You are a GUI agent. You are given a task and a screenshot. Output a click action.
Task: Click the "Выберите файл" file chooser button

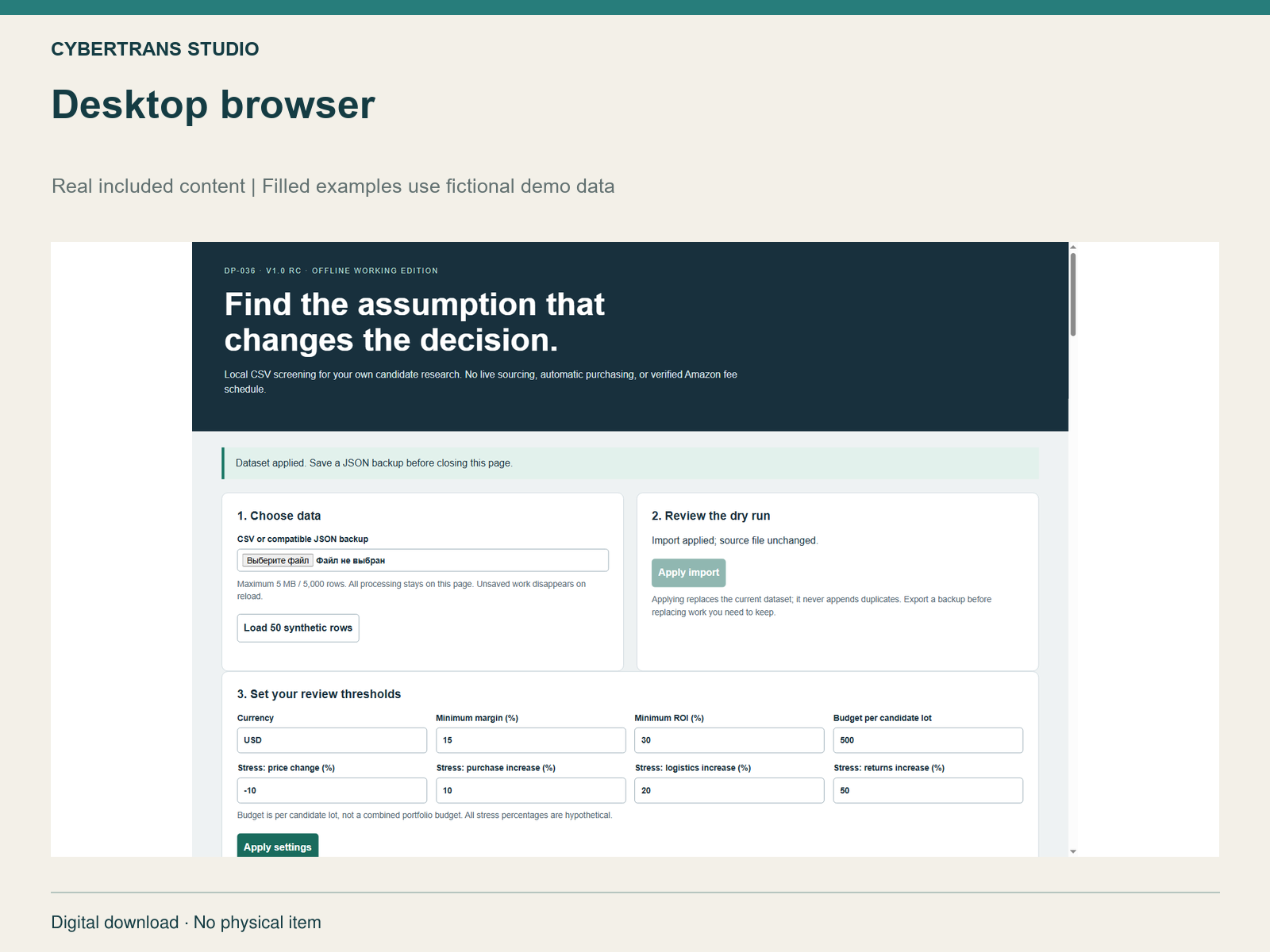278,560
